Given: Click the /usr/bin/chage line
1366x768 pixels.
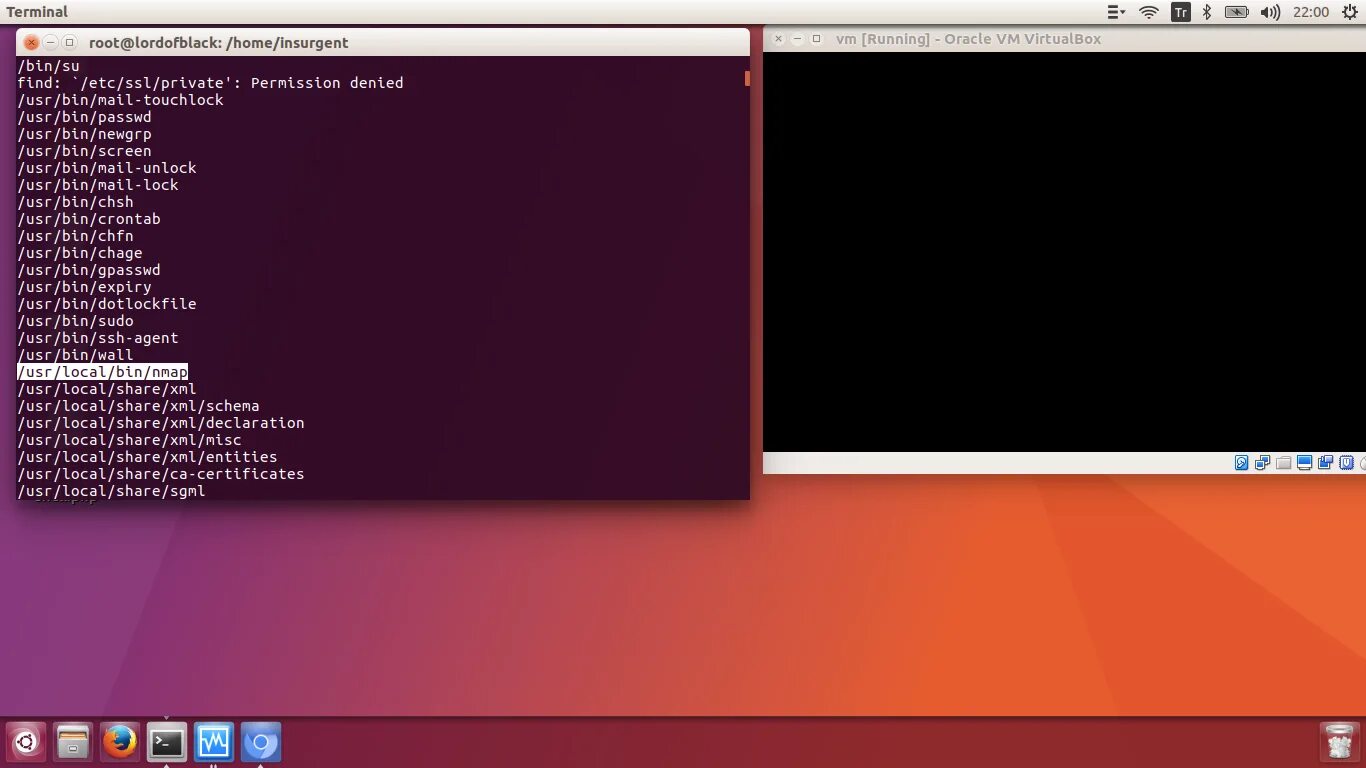Looking at the screenshot, I should coord(80,253).
